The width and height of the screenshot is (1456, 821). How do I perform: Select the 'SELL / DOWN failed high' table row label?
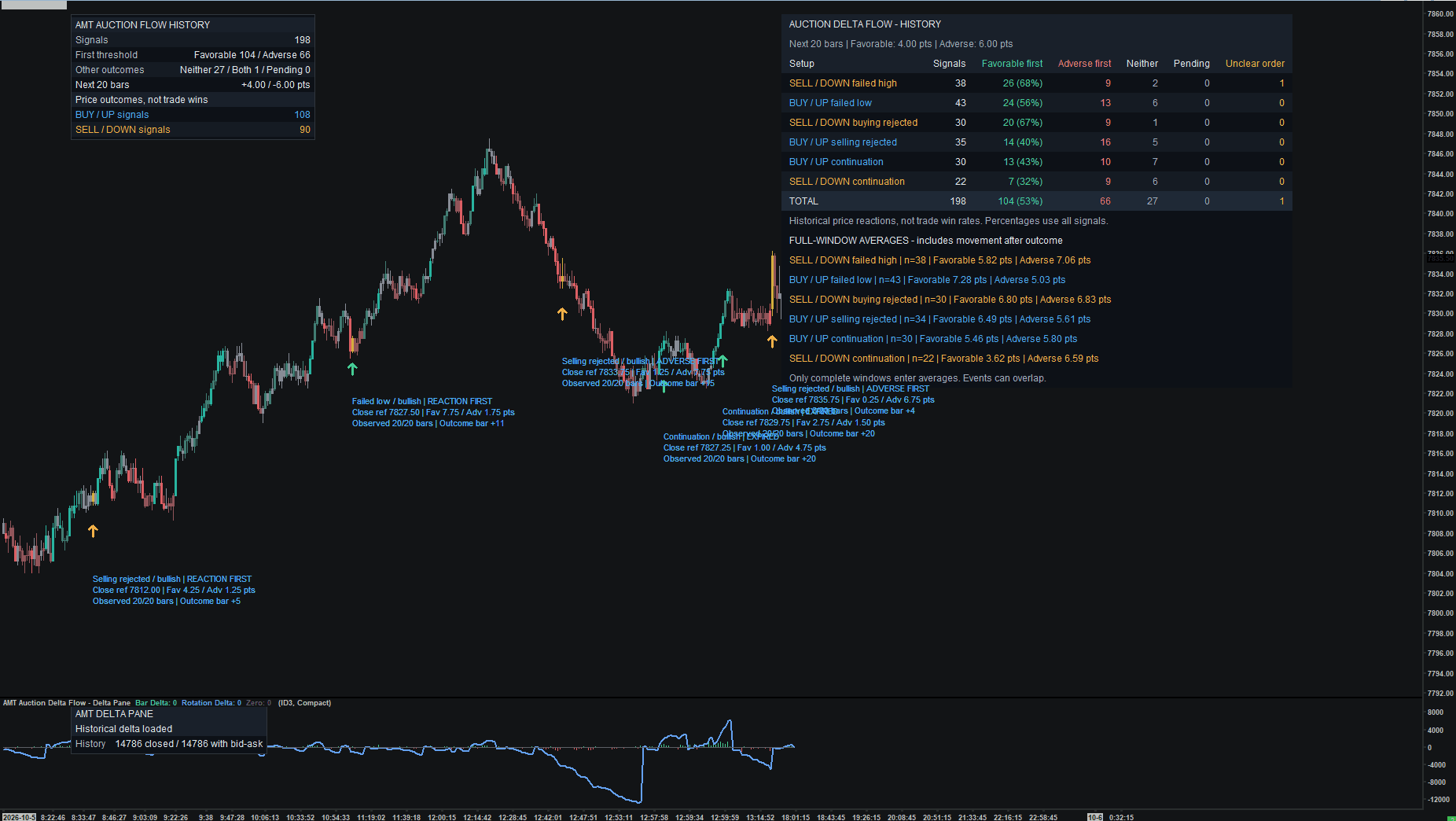point(843,83)
